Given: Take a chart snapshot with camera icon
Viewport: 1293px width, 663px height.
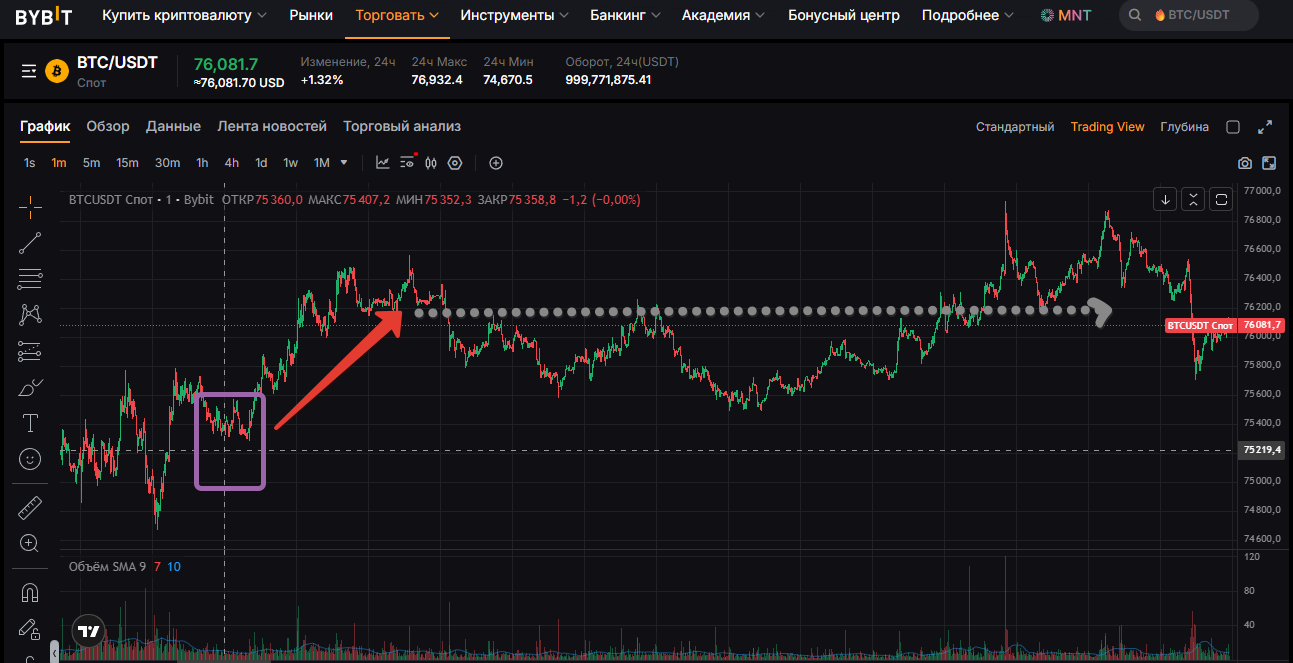Looking at the screenshot, I should click(1245, 163).
